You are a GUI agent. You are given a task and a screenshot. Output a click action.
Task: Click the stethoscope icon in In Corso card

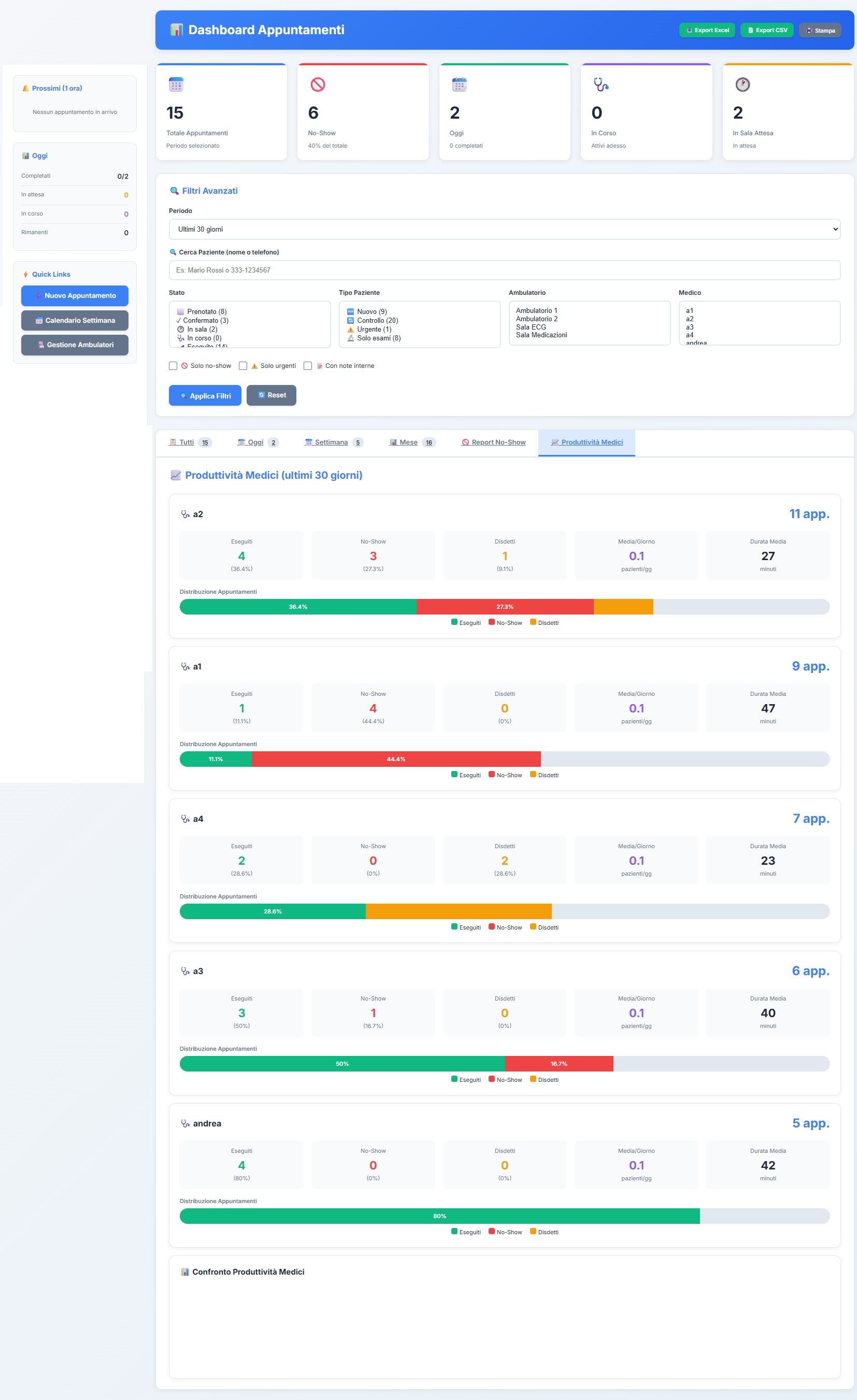tap(601, 84)
